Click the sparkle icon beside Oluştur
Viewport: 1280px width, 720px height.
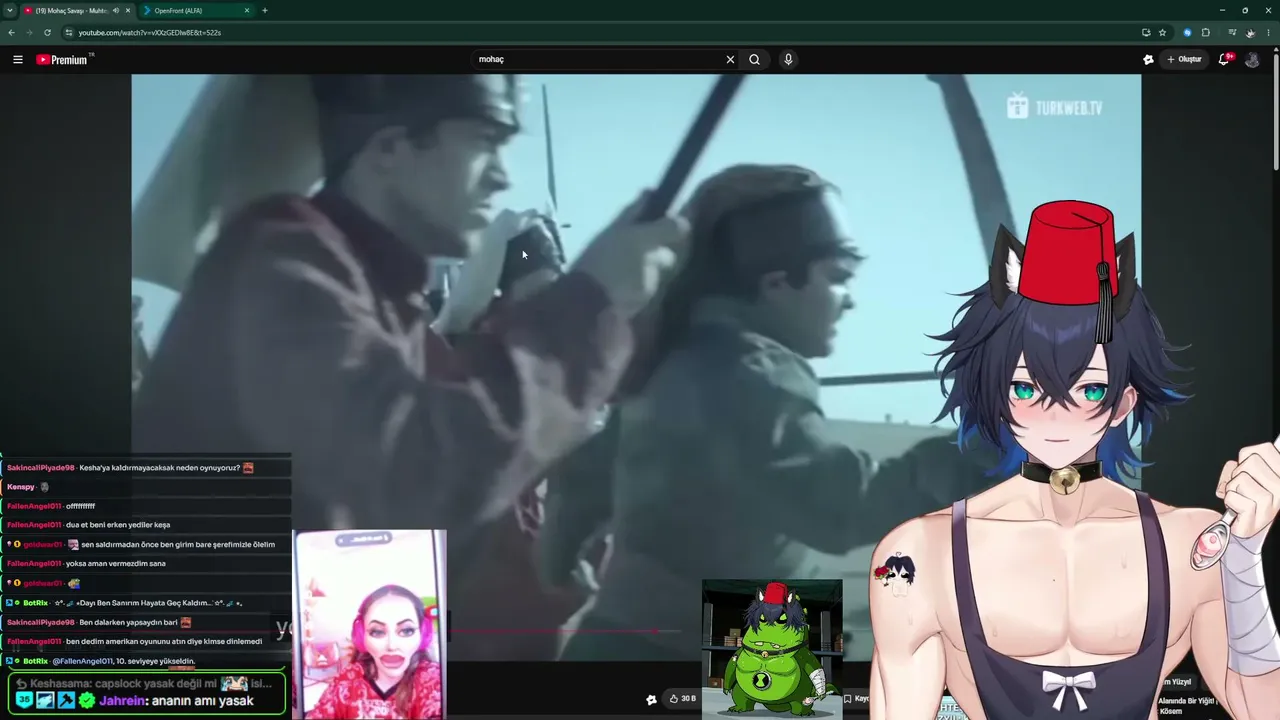tap(1148, 60)
